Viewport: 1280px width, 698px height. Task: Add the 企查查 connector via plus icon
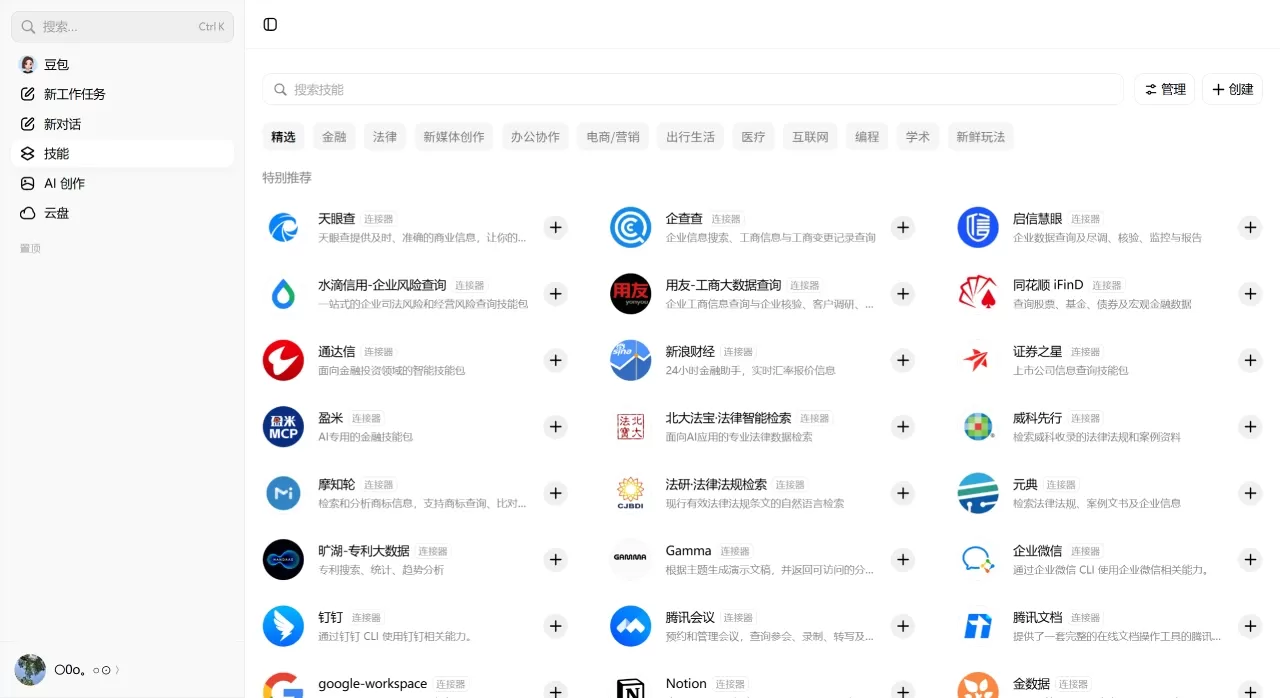[903, 228]
